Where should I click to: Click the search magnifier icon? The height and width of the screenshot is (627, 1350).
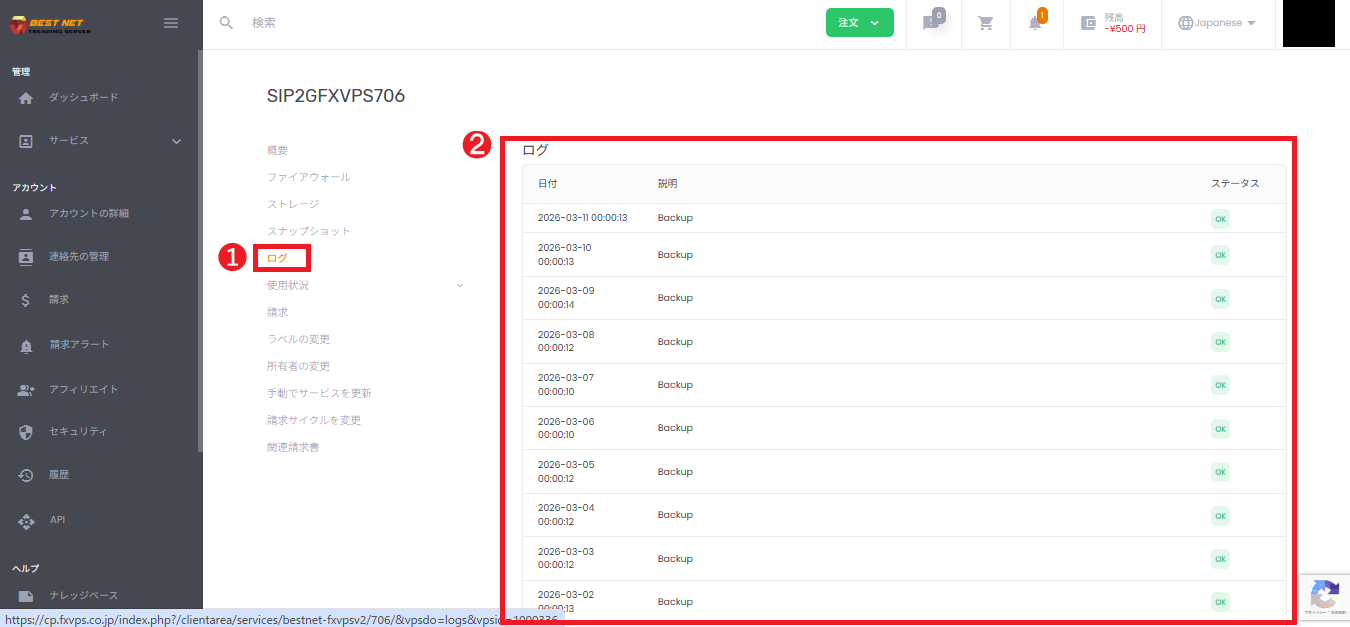(x=227, y=23)
